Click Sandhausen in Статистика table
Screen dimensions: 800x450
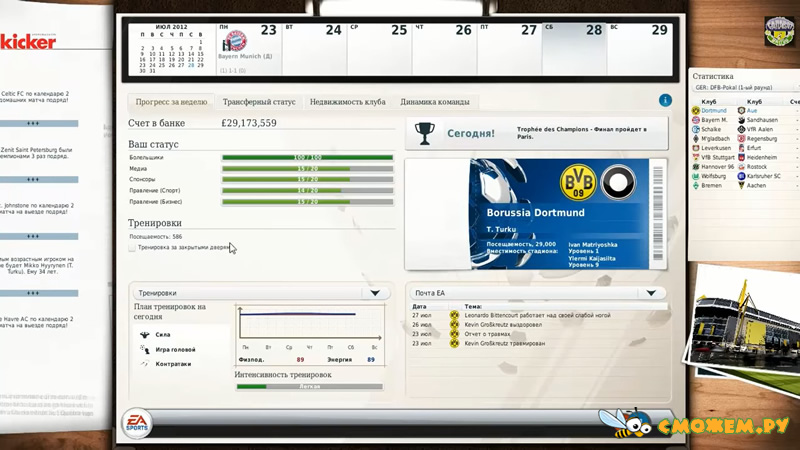tap(762, 120)
